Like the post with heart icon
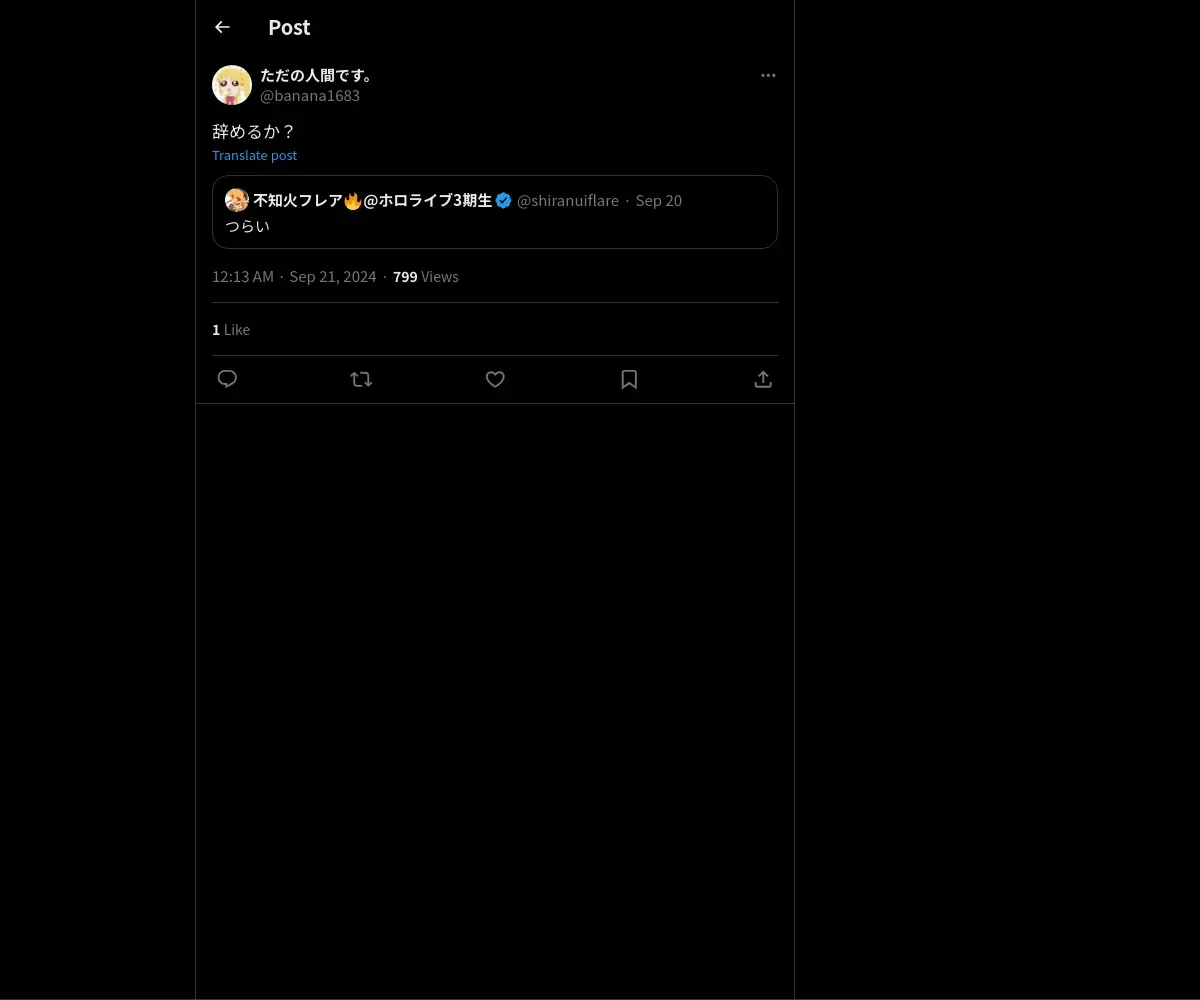The image size is (1200, 1000). click(495, 379)
